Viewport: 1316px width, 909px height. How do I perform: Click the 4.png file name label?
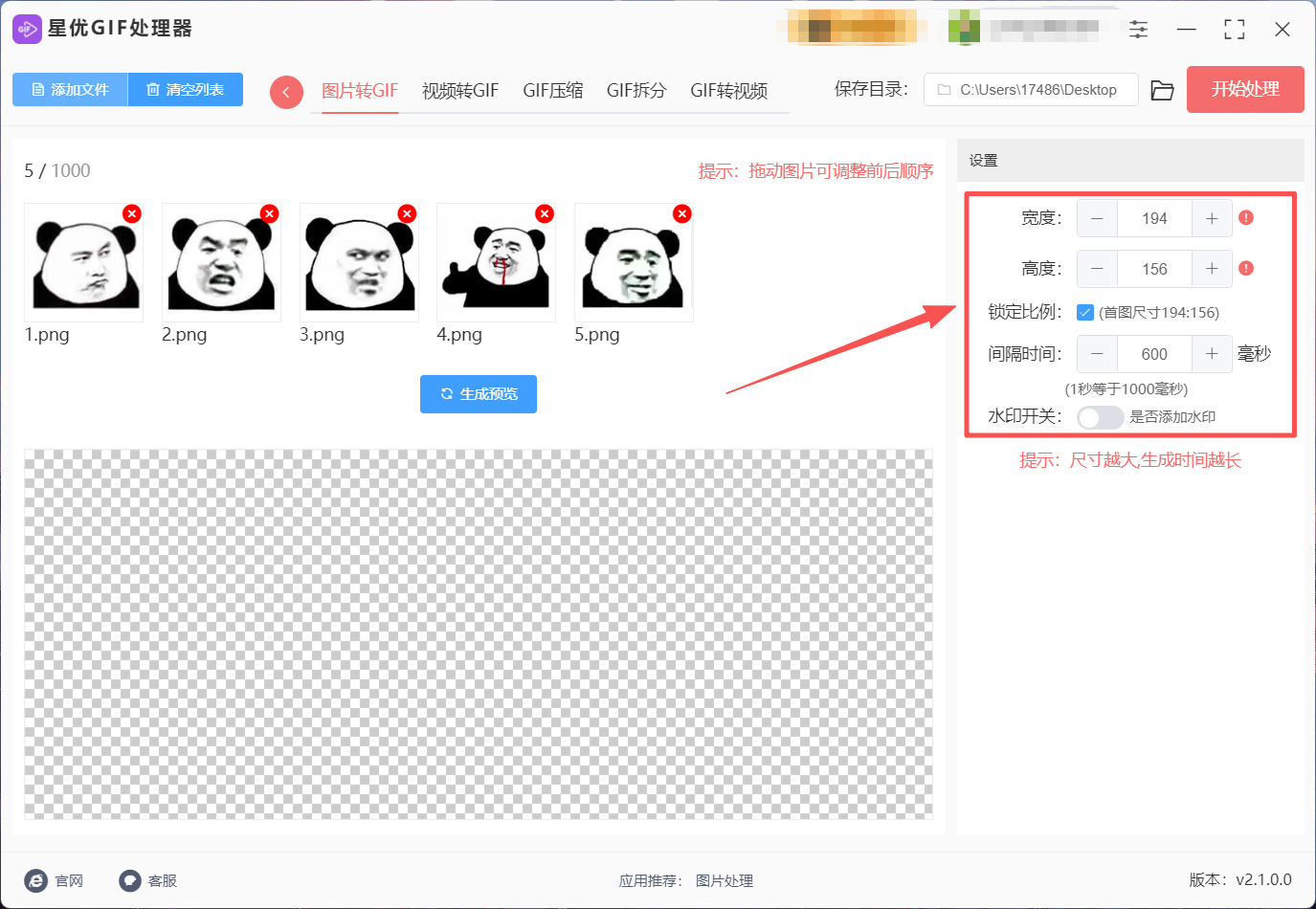tap(459, 335)
